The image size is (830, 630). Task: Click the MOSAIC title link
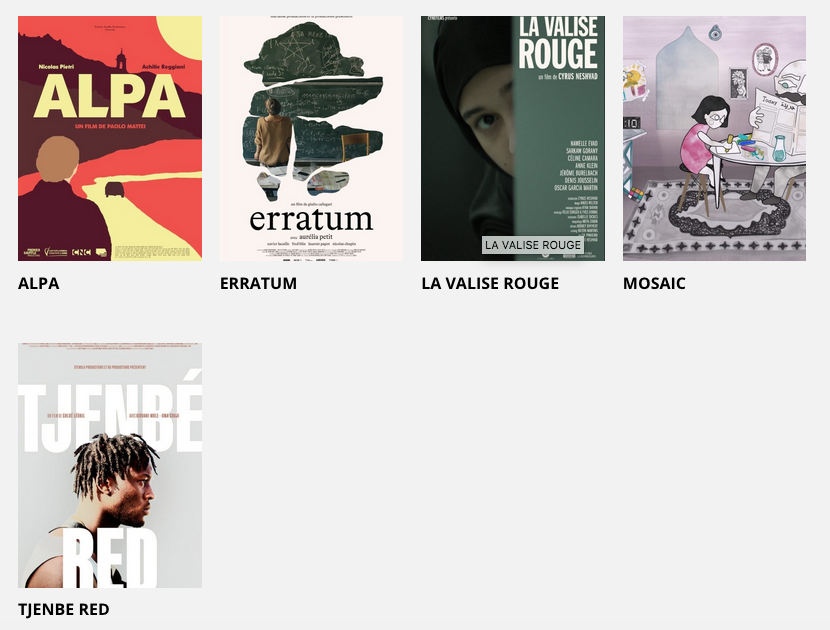[654, 283]
